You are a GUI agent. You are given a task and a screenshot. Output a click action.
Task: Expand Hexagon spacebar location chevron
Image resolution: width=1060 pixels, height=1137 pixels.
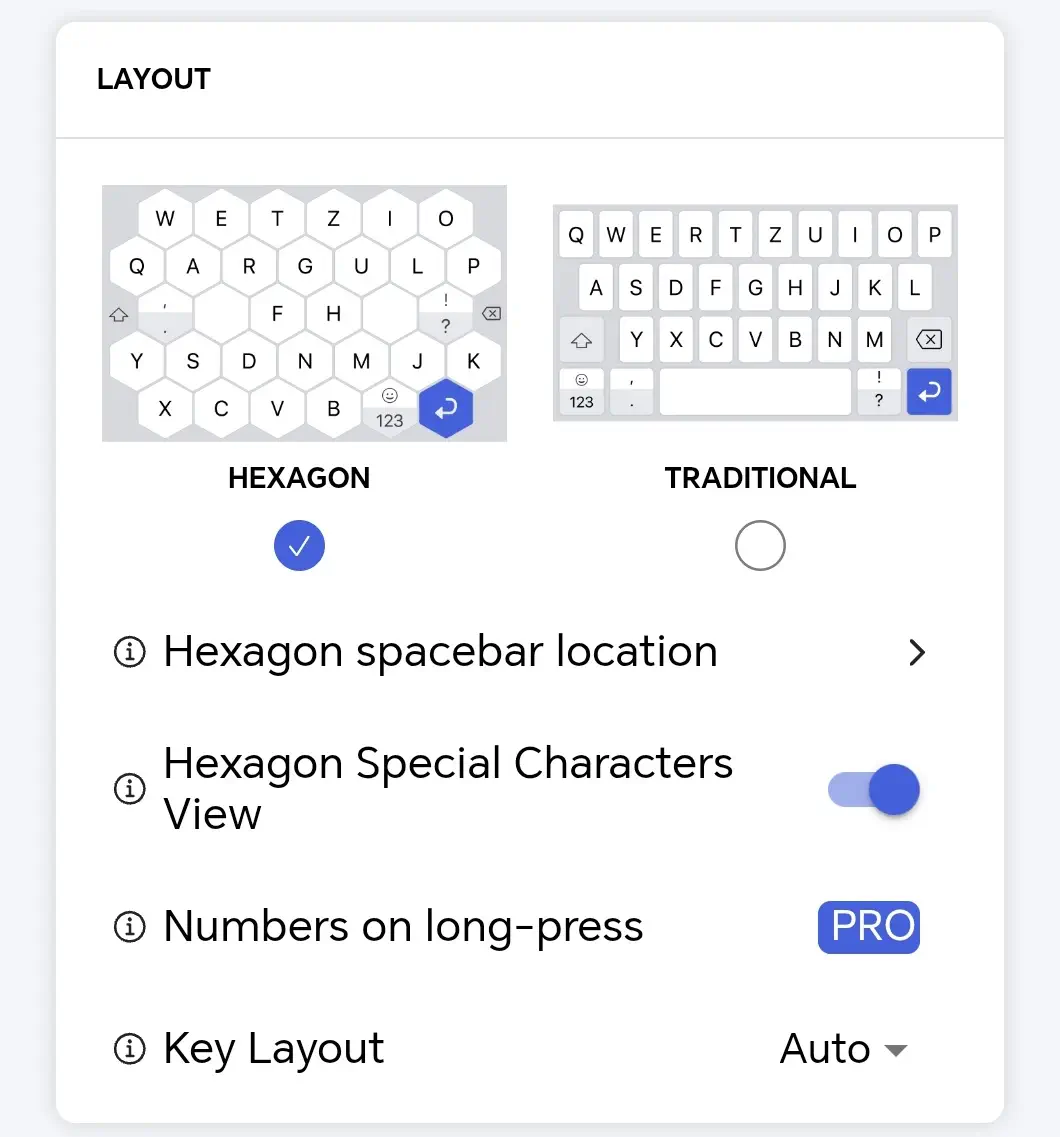[x=917, y=652]
